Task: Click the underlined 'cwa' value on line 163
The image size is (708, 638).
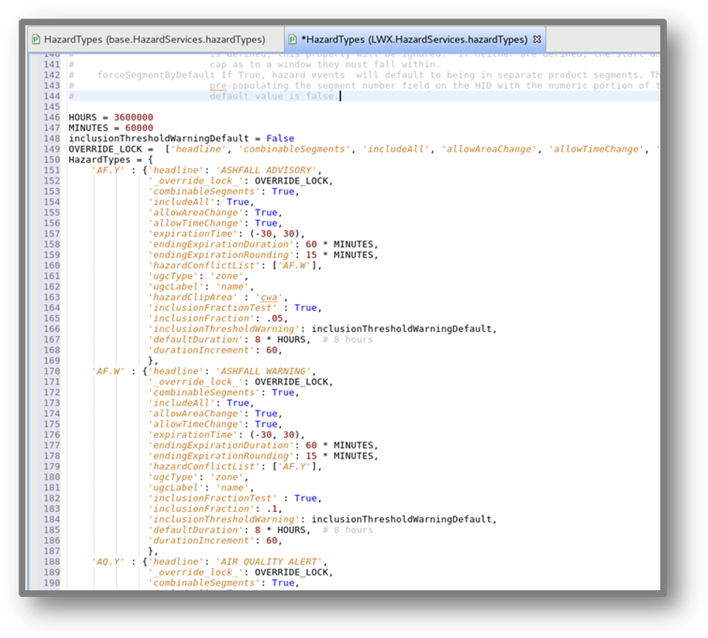Action: pos(269,297)
